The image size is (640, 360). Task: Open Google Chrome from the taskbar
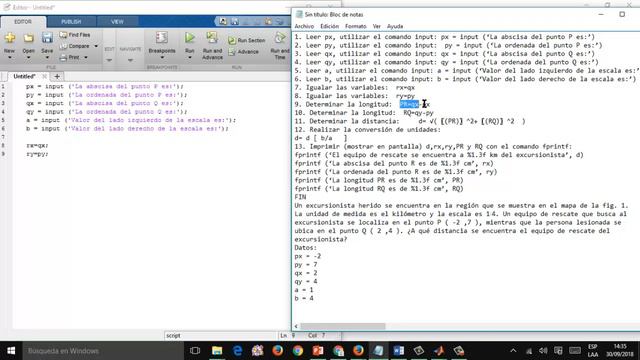[298, 351]
